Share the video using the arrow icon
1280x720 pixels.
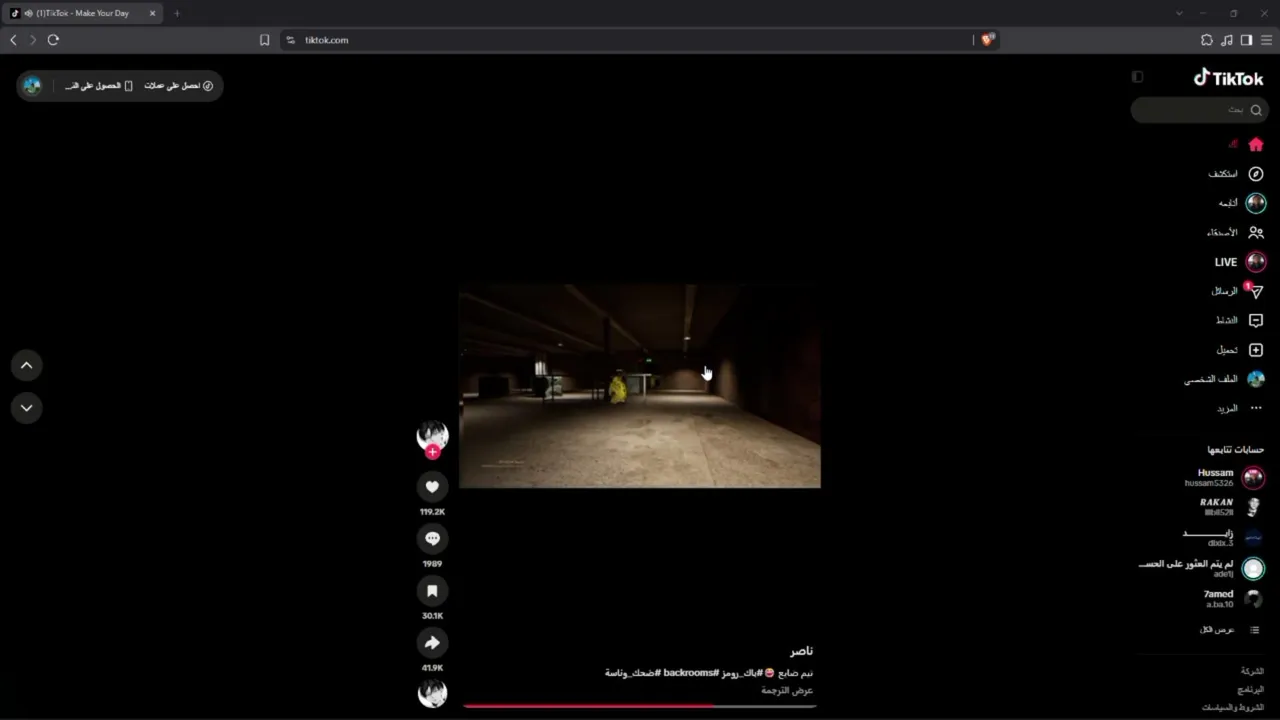tap(432, 643)
